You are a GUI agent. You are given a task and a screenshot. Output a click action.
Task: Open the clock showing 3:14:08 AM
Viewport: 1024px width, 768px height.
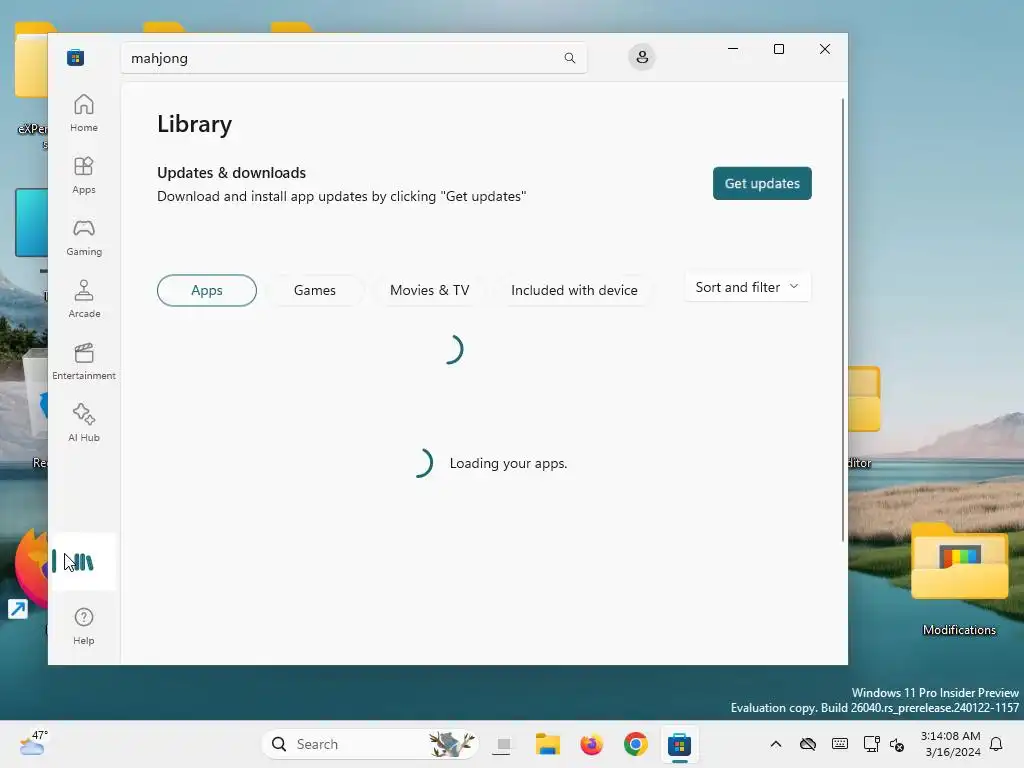pos(950,744)
